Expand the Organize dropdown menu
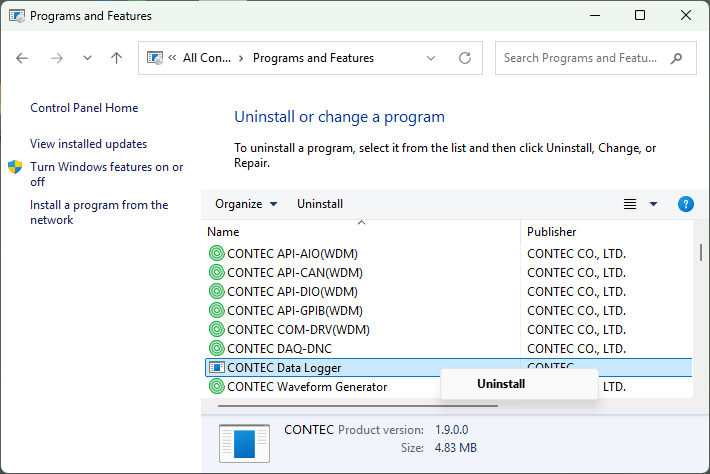 (246, 204)
